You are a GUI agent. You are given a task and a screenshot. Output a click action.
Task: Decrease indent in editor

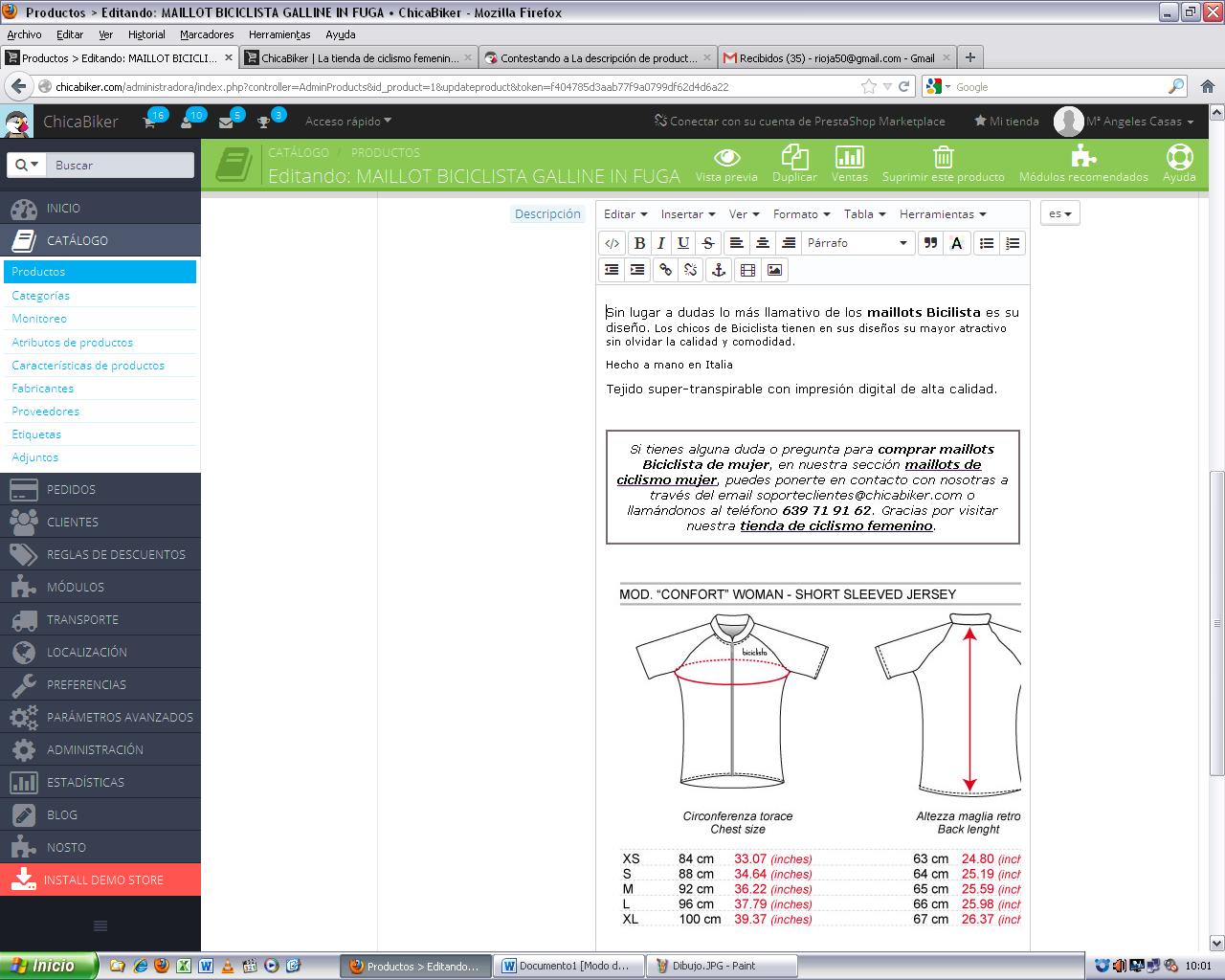pos(612,270)
